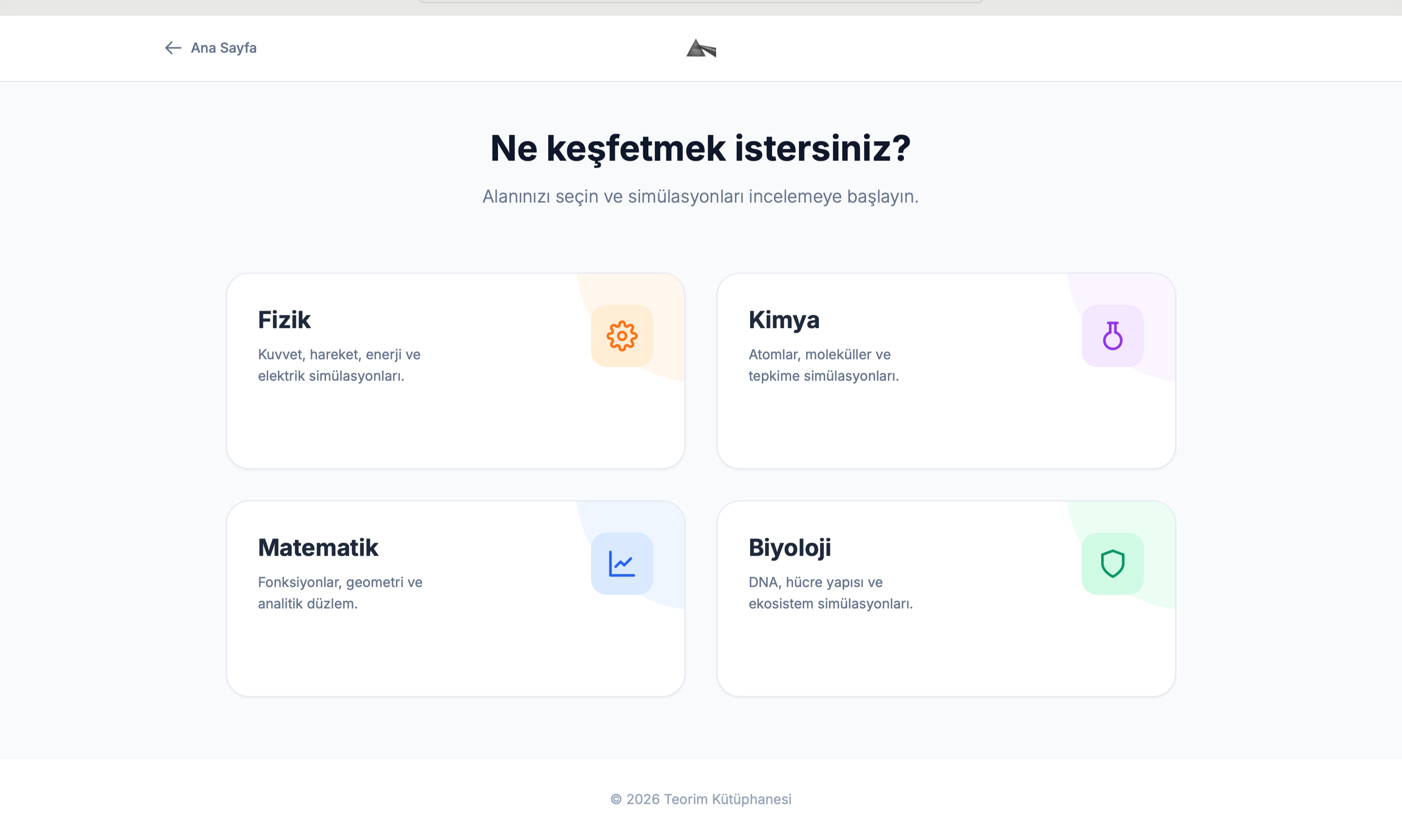Screen dimensions: 1402x840
Task: Click the prism logo in the header
Action: 701,49
